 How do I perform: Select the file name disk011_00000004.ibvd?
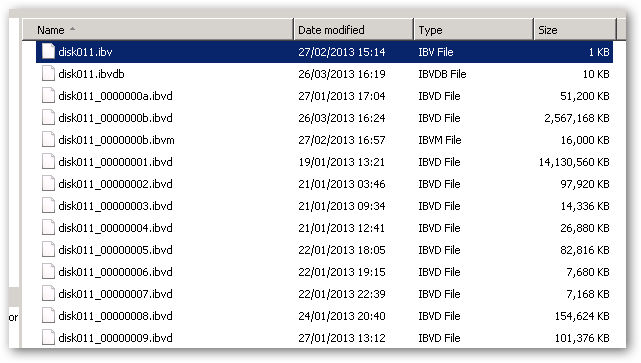tap(116, 228)
